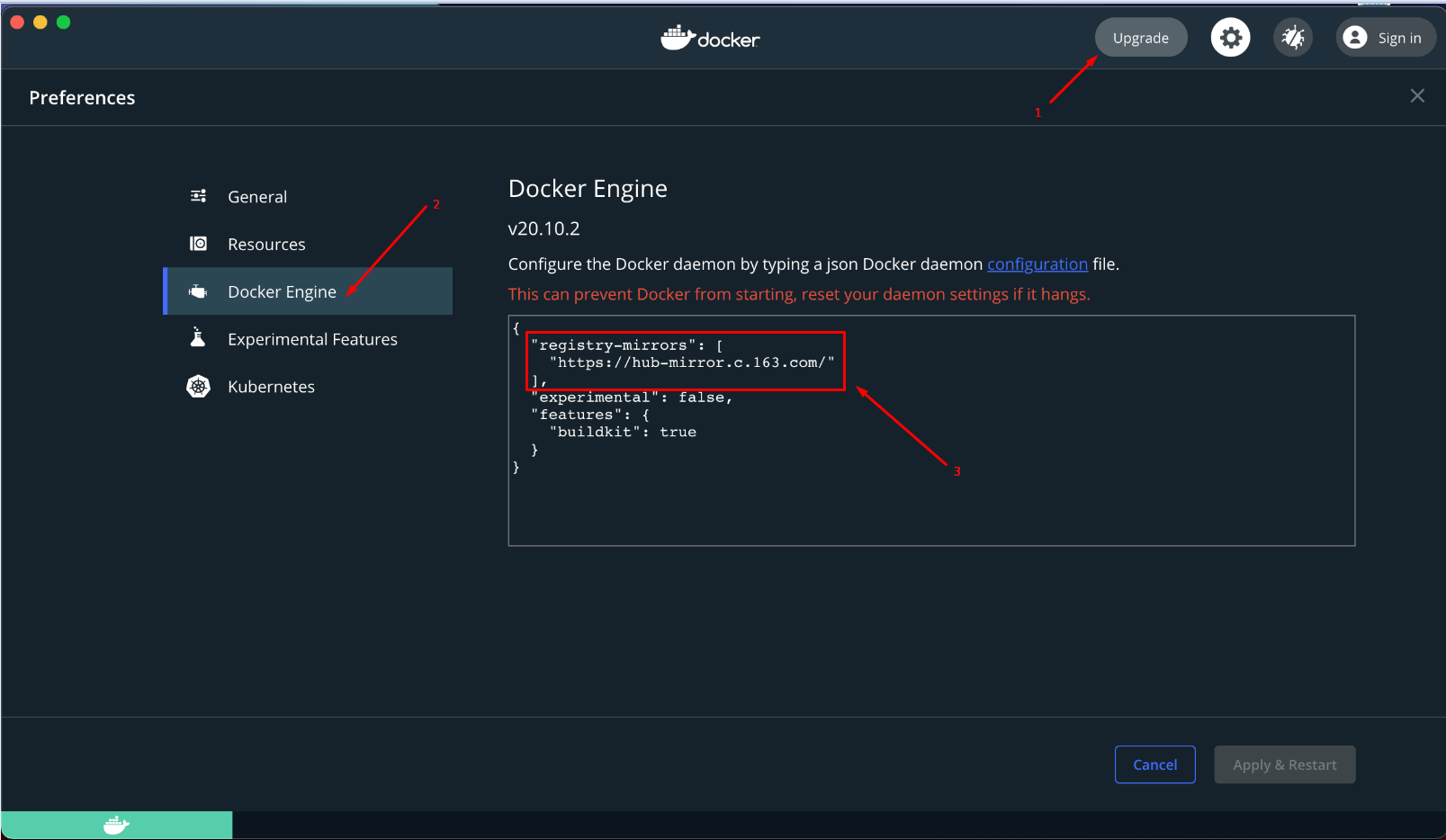Click the "registry-mirrors" line in editor
This screenshot has width=1446, height=840.
pos(627,345)
